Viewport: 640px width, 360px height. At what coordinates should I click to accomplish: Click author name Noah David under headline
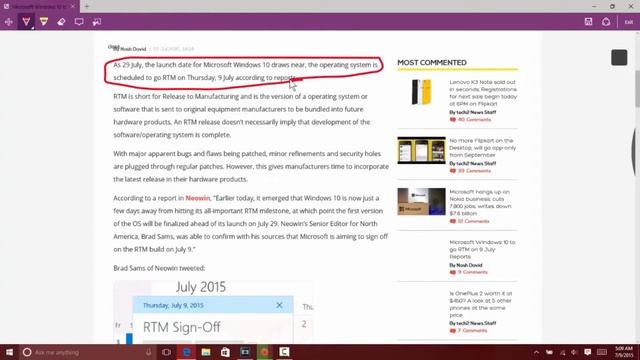tap(133, 49)
